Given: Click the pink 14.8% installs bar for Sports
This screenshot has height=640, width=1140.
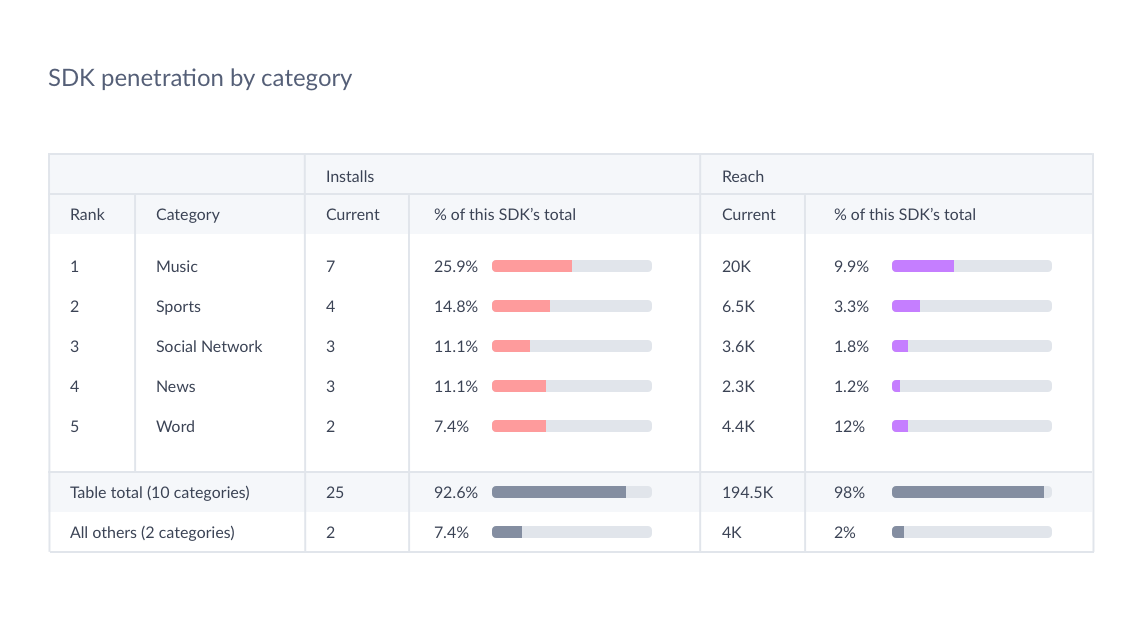Looking at the screenshot, I should click(521, 306).
